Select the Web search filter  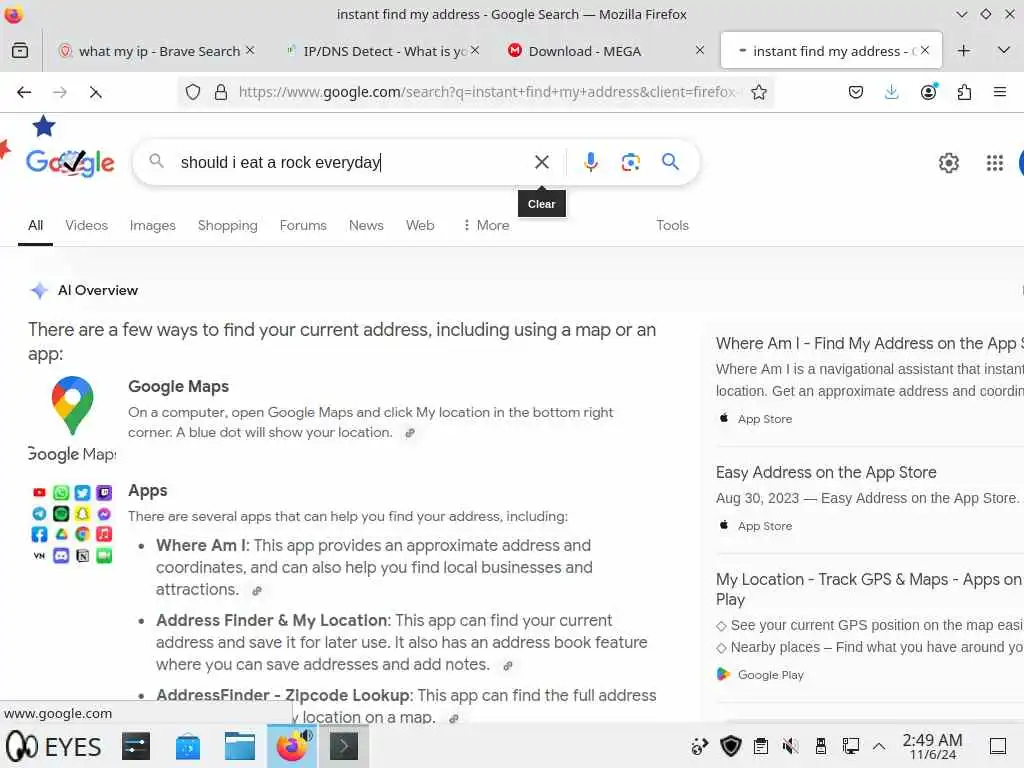tap(420, 225)
